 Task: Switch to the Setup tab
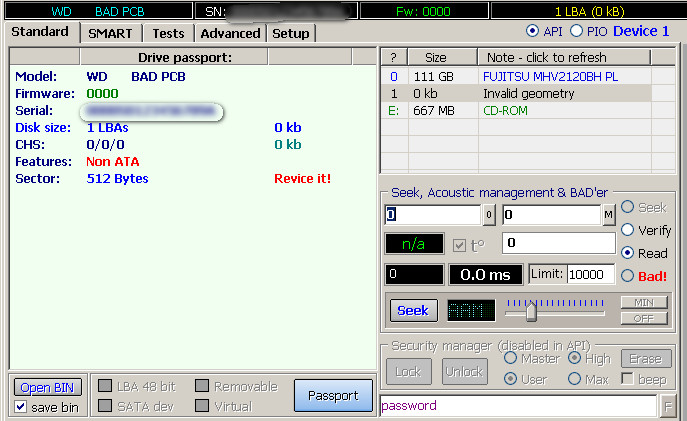pos(290,33)
